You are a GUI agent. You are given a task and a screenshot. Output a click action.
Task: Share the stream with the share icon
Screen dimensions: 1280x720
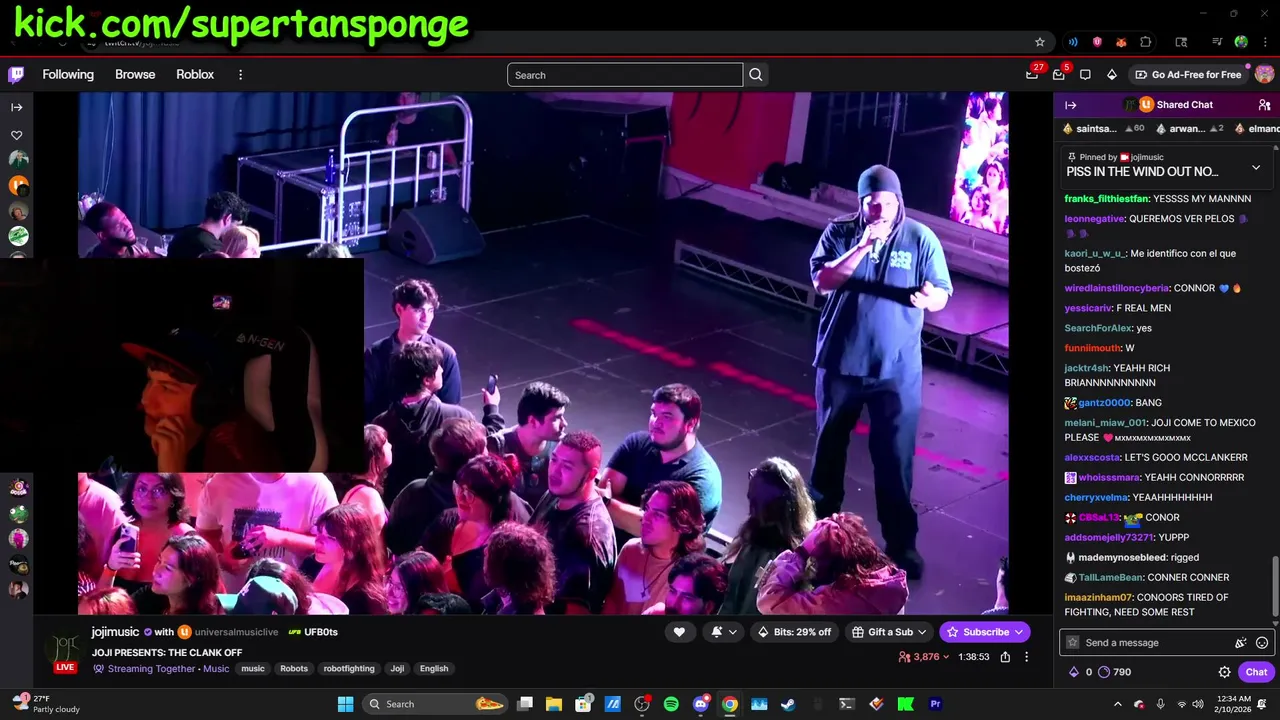[1005, 657]
